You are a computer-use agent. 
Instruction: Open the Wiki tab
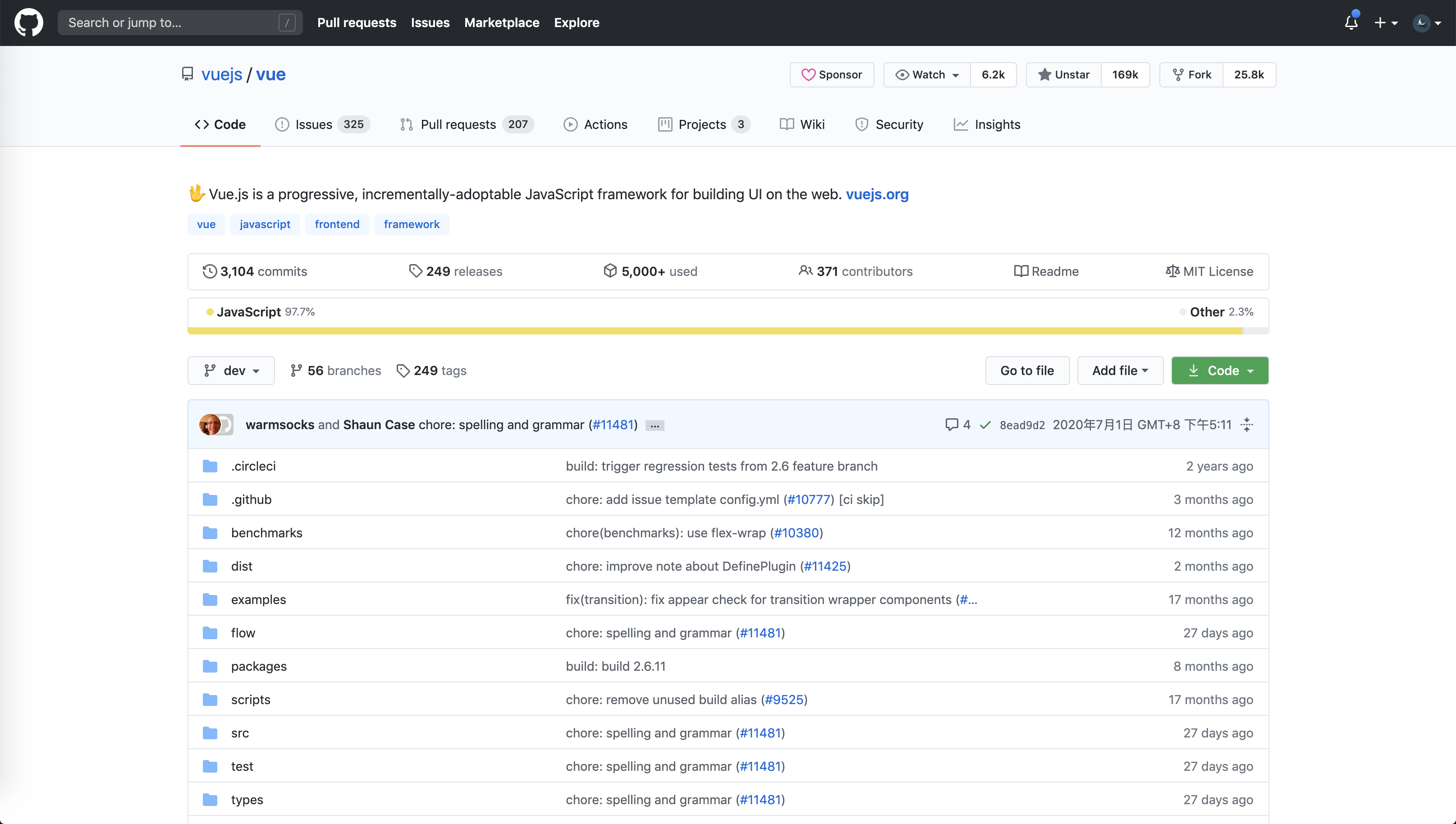802,124
